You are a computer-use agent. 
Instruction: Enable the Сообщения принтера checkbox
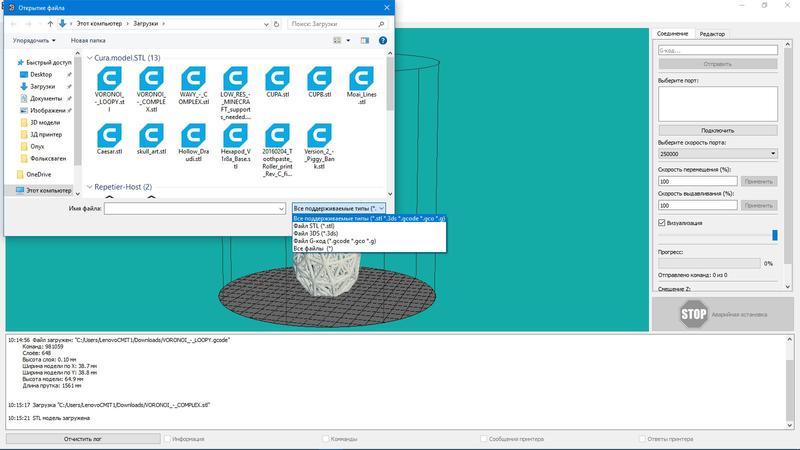484,438
